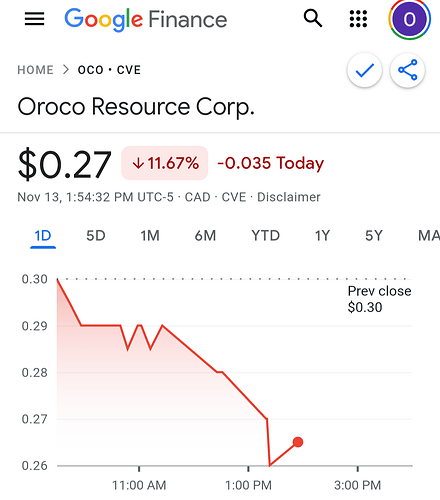440x500 pixels.
Task: Open the search magnifier icon
Action: tap(313, 18)
